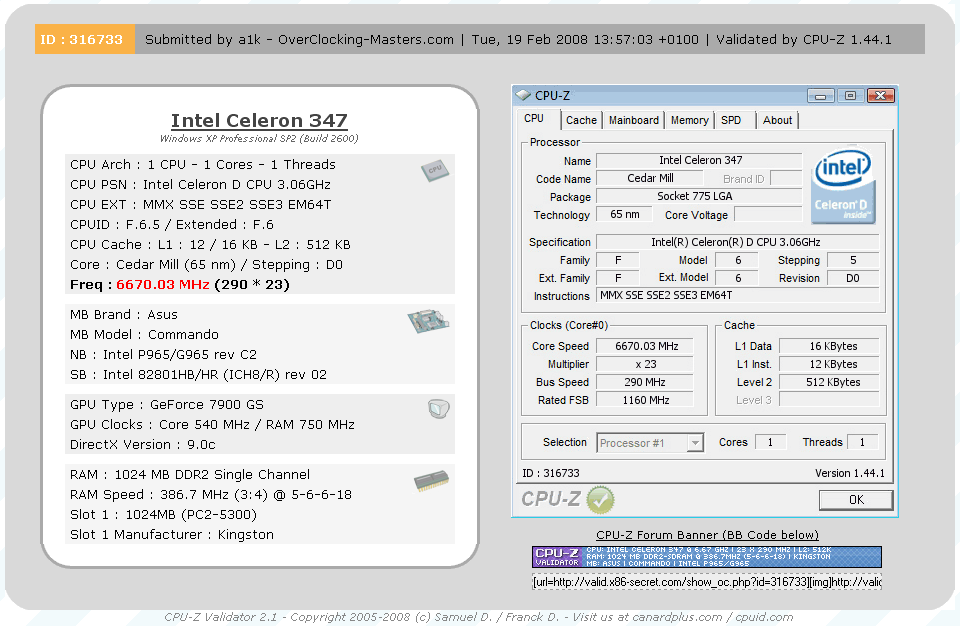
Task: Maximize the CPU-Z window
Action: [x=850, y=96]
